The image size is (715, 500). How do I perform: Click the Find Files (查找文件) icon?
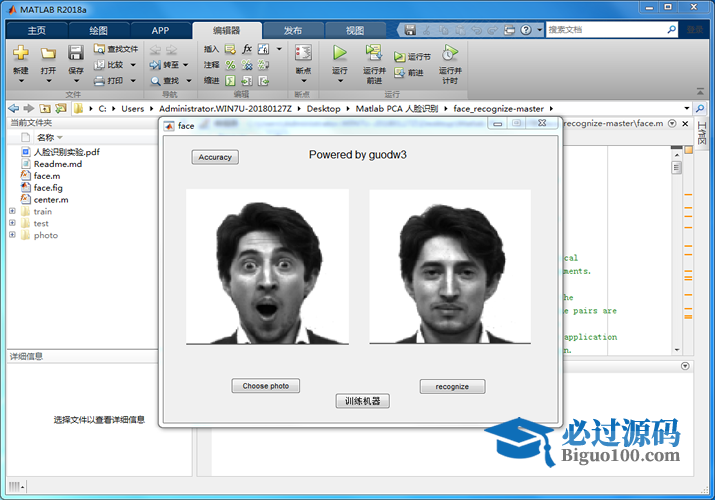point(100,48)
